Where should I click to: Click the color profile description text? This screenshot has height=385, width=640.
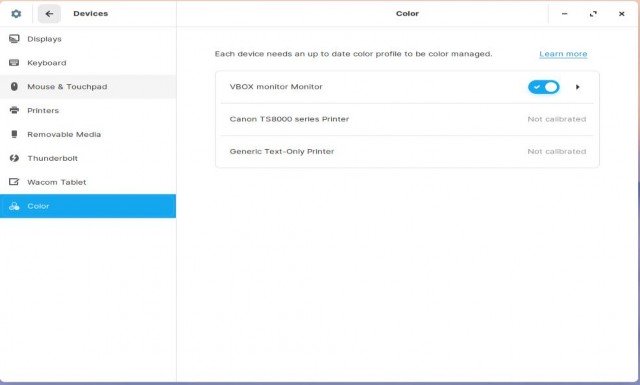(353, 54)
